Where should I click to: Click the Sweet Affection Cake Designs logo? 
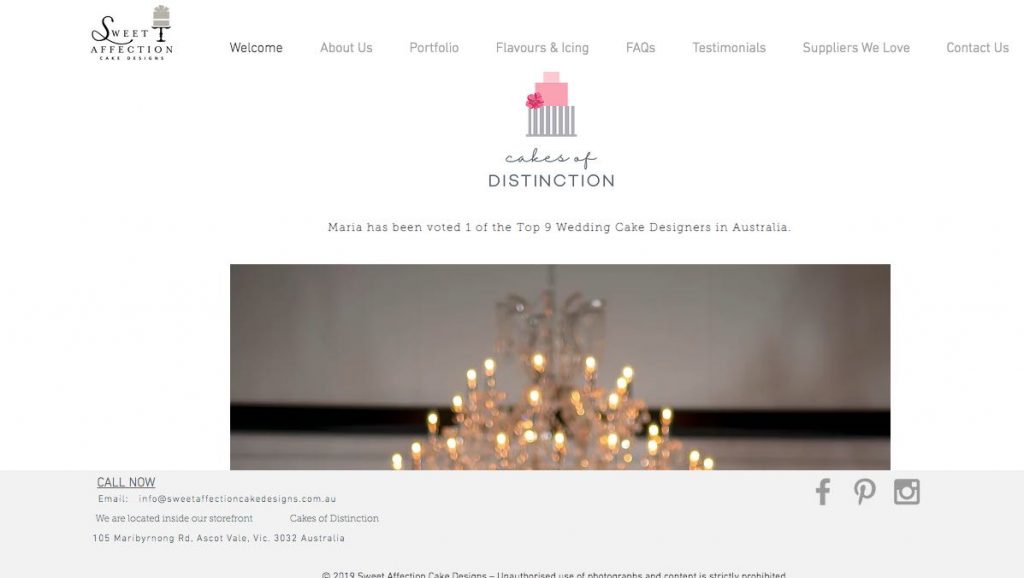point(132,33)
